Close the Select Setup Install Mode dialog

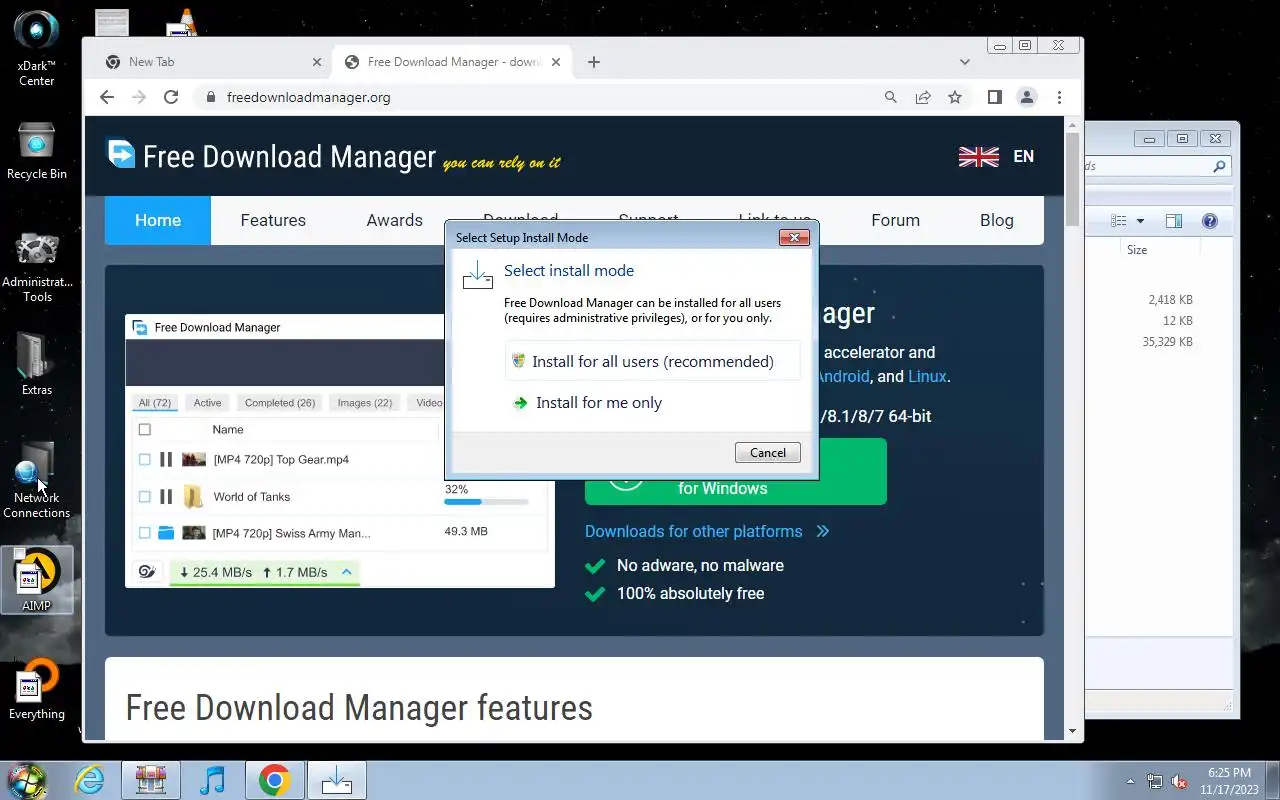pyautogui.click(x=794, y=237)
